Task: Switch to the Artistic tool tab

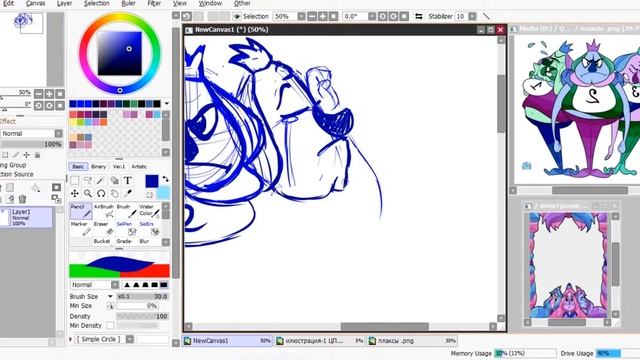Action: click(x=139, y=167)
